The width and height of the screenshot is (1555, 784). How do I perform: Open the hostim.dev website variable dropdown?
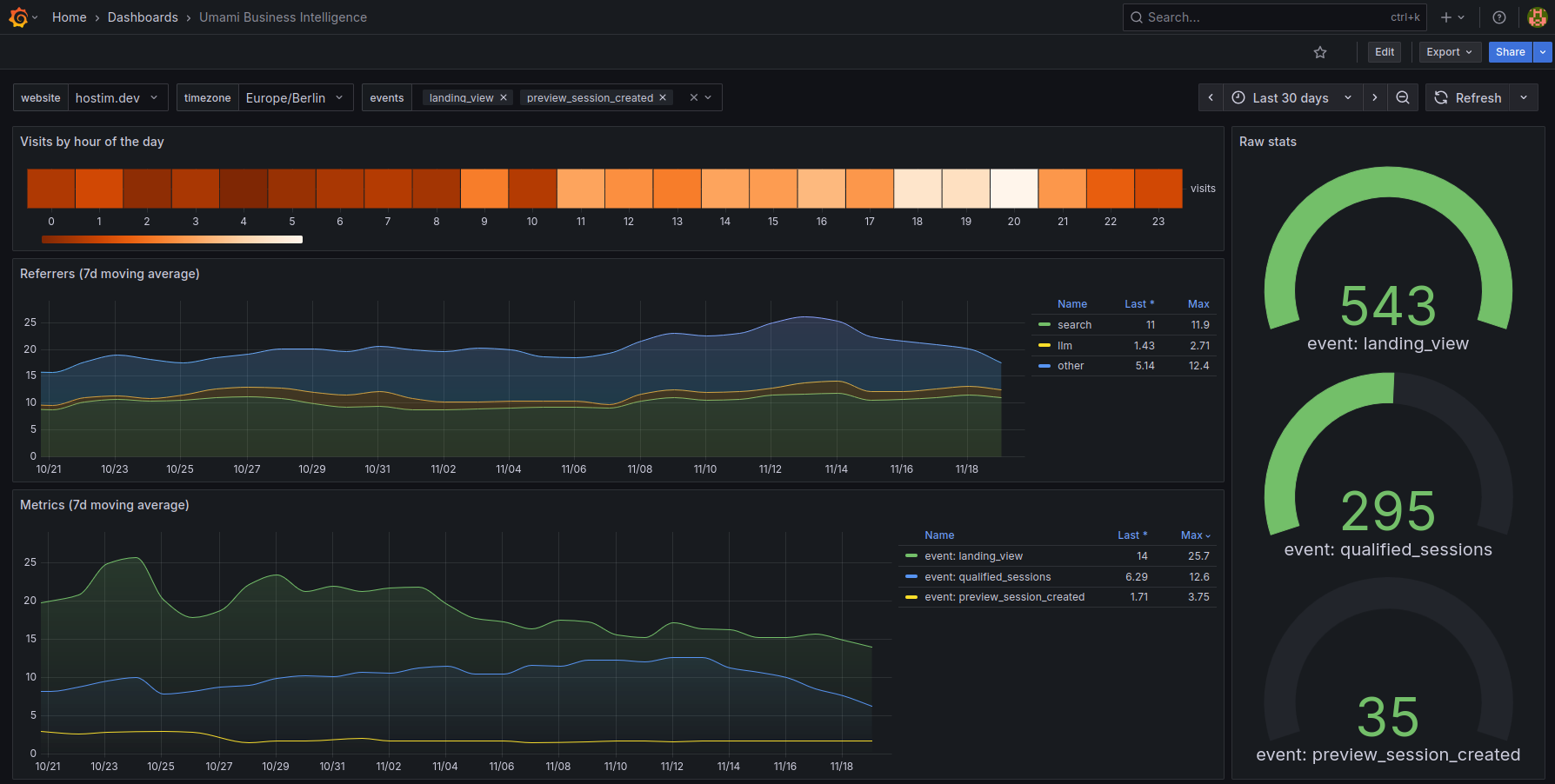point(117,97)
